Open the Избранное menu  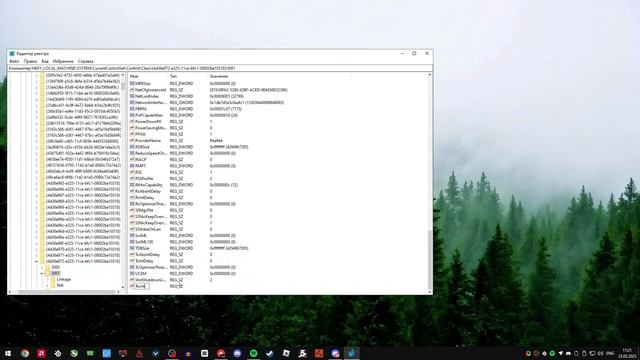coord(63,61)
